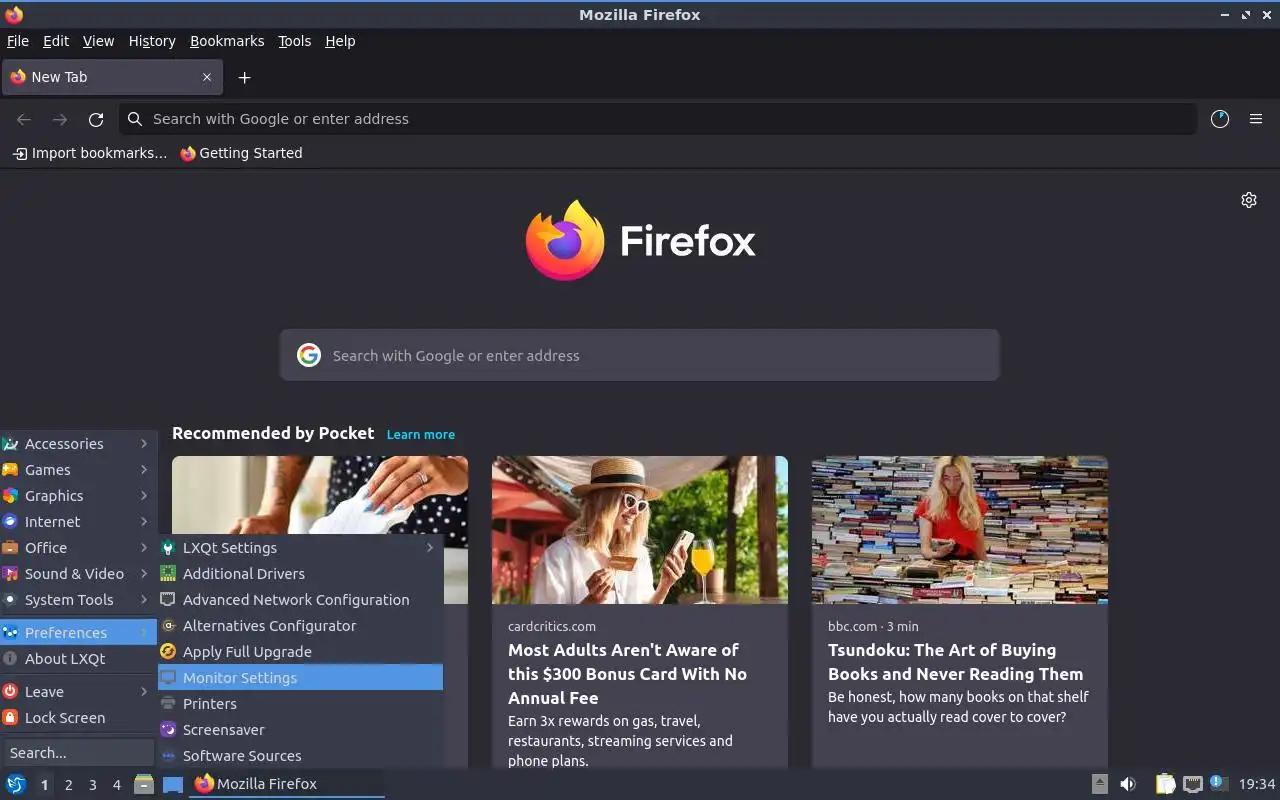
Task: Switch to workspace 2
Action: point(69,785)
